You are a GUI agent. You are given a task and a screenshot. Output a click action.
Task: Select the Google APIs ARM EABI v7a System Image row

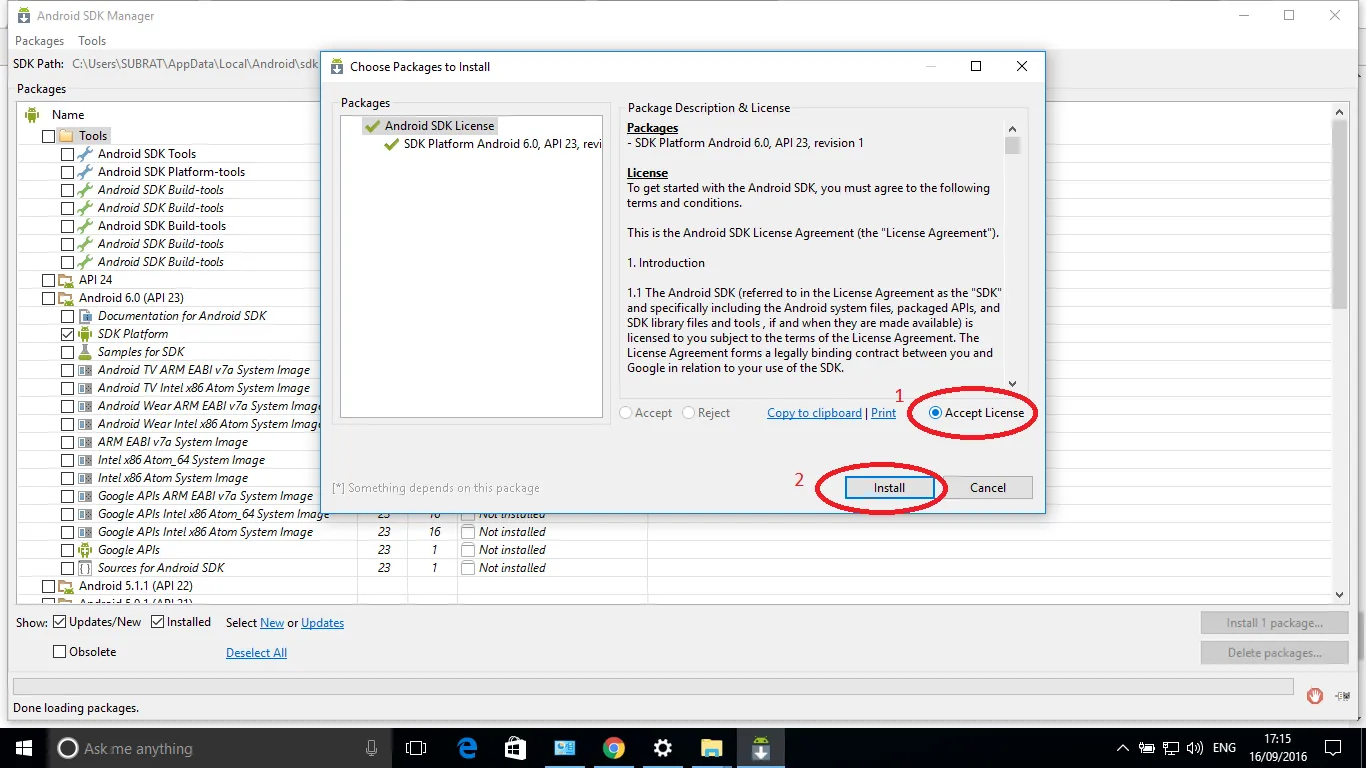pos(206,496)
